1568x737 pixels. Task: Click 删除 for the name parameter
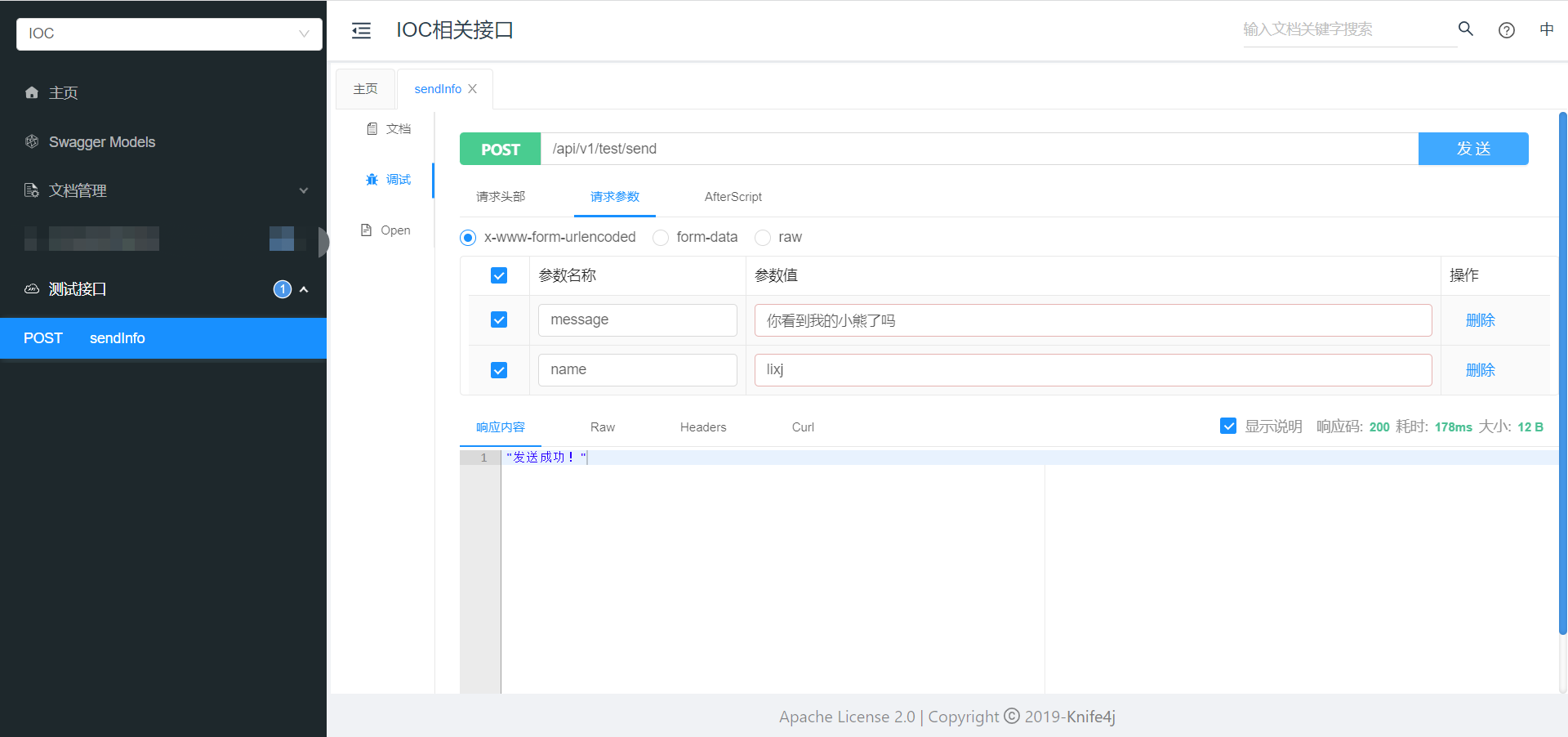coord(1480,370)
